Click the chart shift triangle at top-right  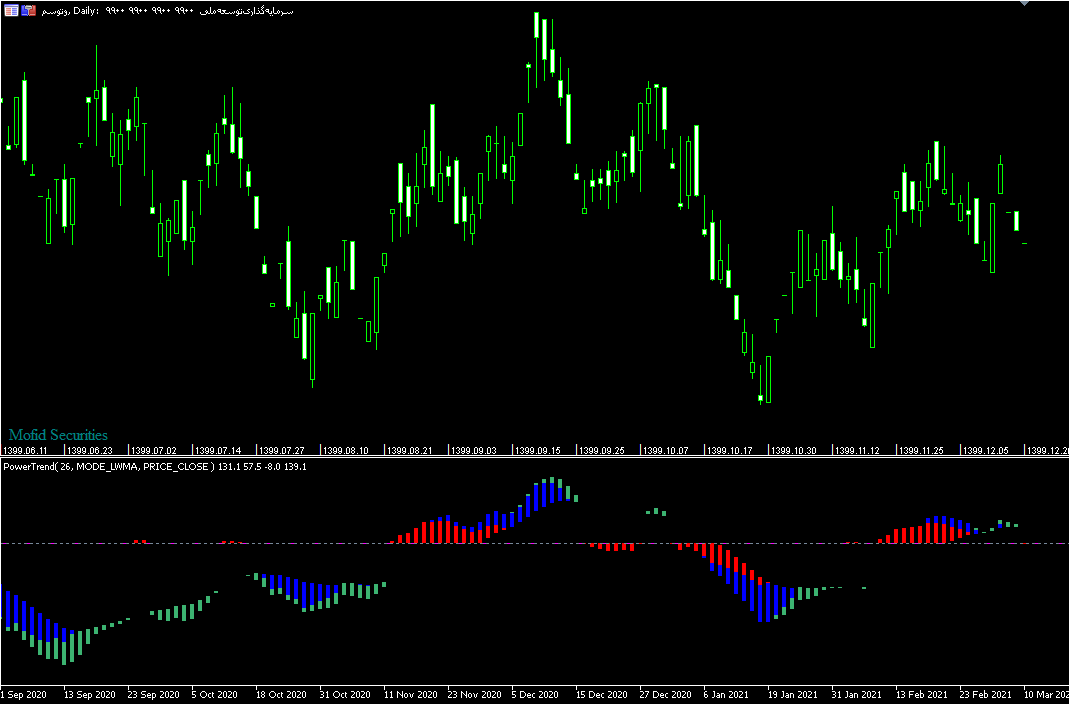tap(1051, 5)
